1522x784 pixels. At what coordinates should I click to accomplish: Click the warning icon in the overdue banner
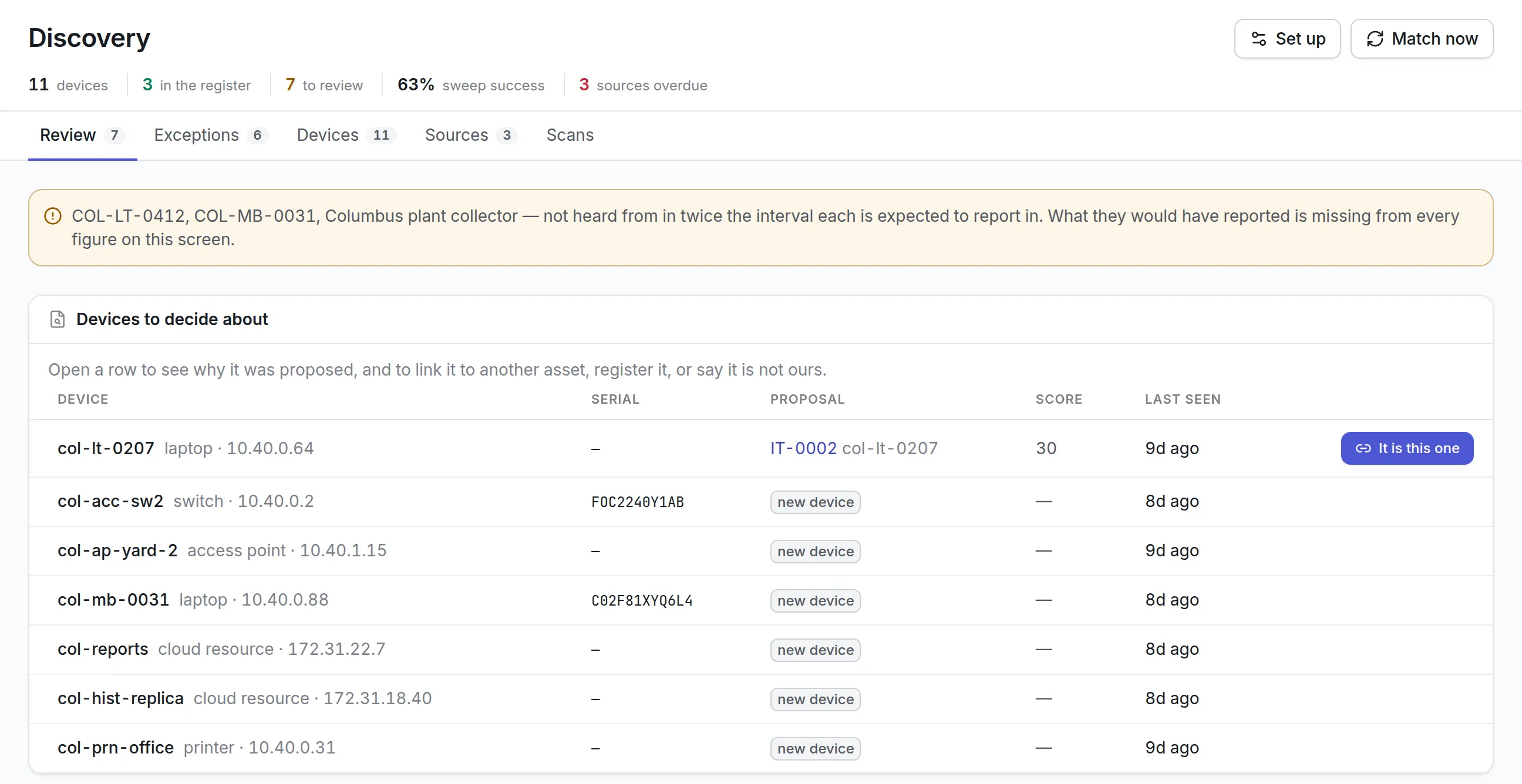(x=53, y=216)
